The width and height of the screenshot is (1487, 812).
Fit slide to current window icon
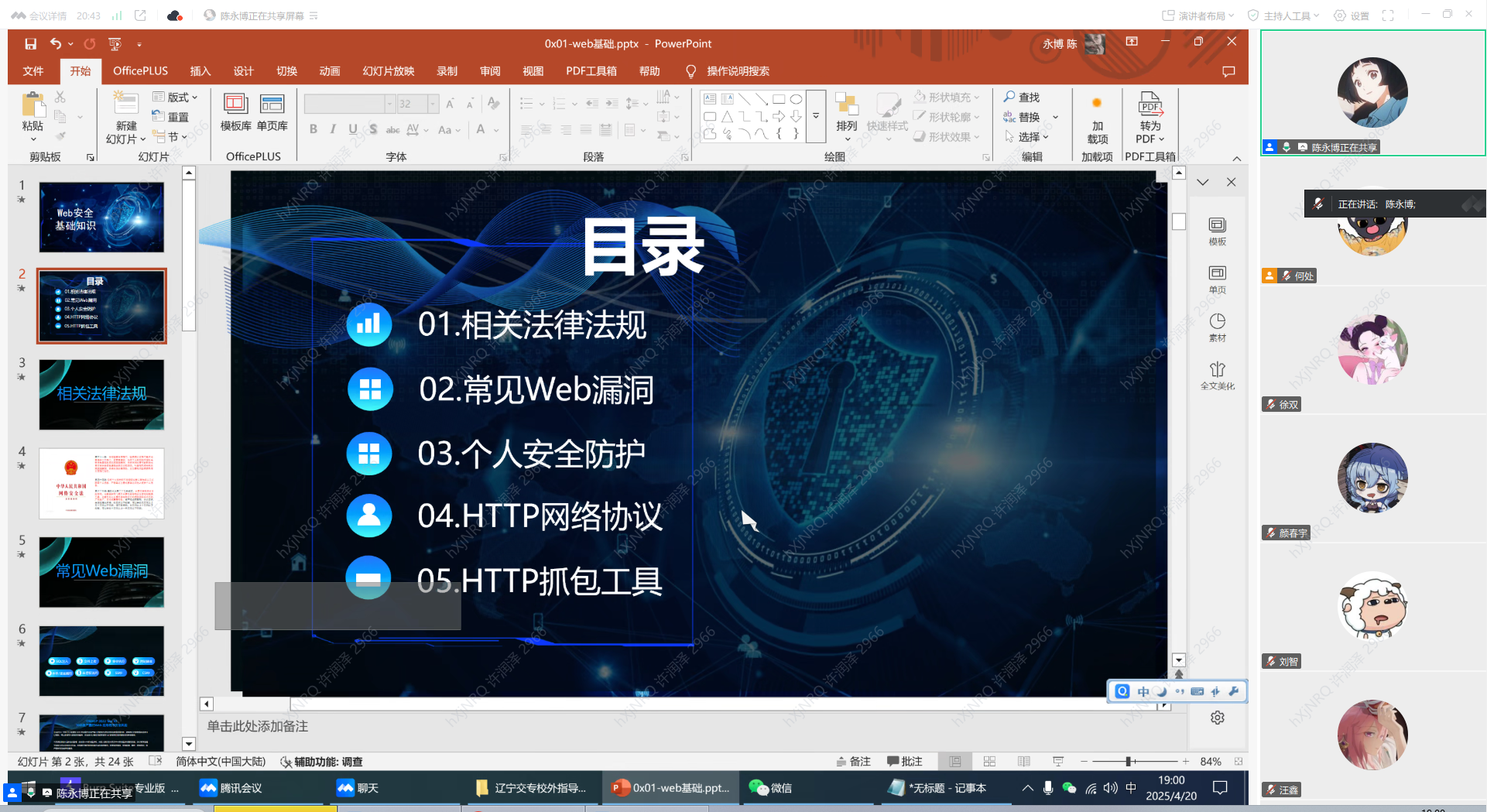[1239, 762]
